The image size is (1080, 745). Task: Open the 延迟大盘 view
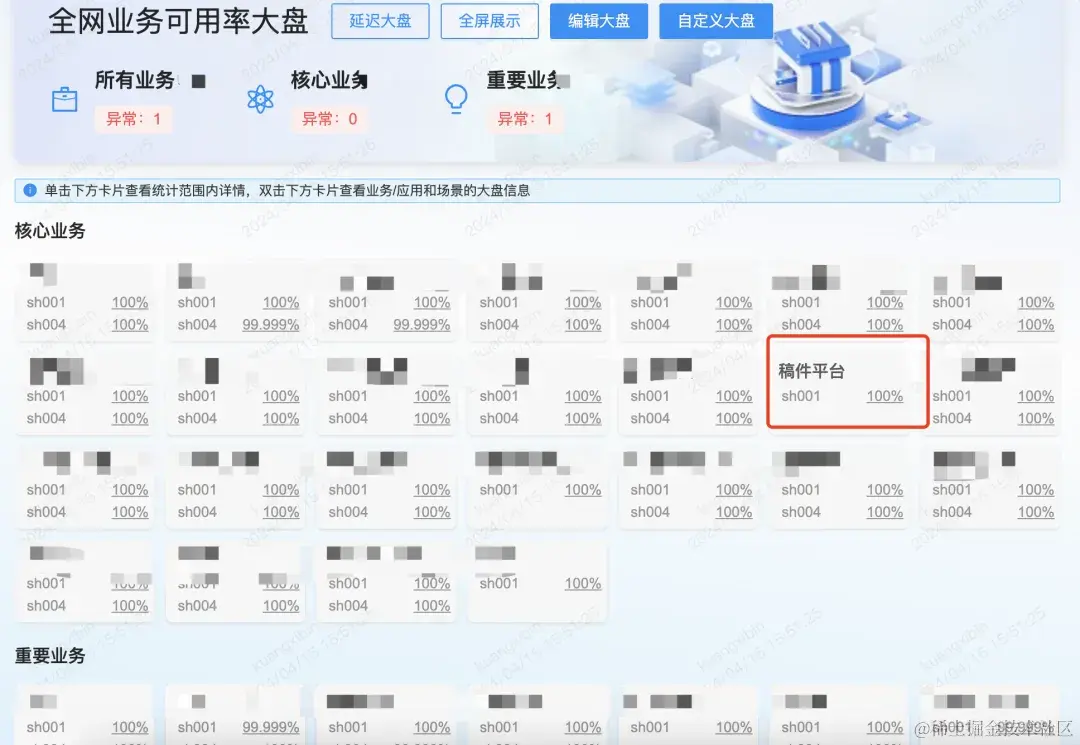tap(380, 21)
